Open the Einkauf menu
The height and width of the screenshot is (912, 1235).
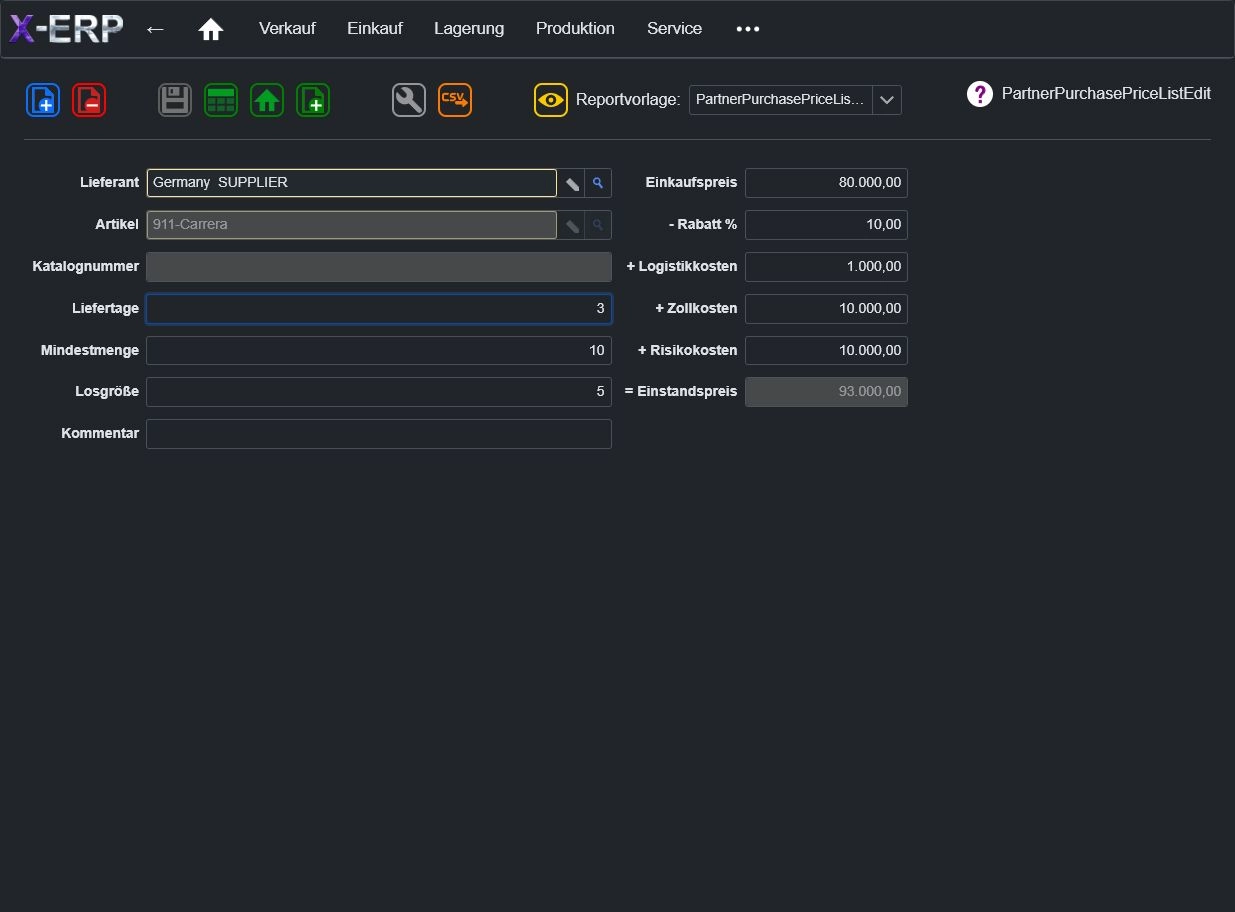click(375, 29)
